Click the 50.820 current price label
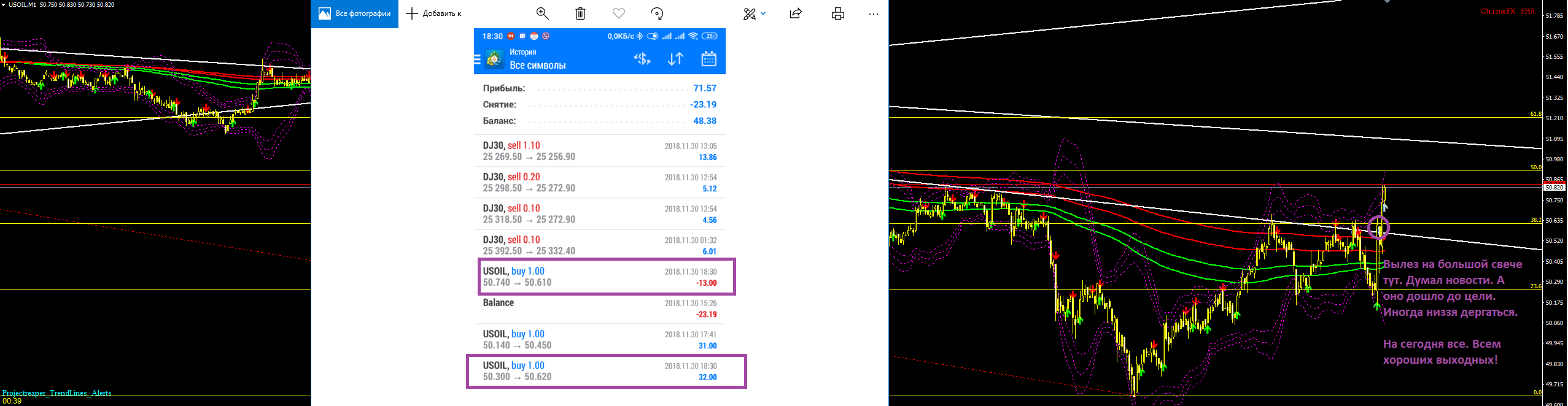 (x=1553, y=188)
